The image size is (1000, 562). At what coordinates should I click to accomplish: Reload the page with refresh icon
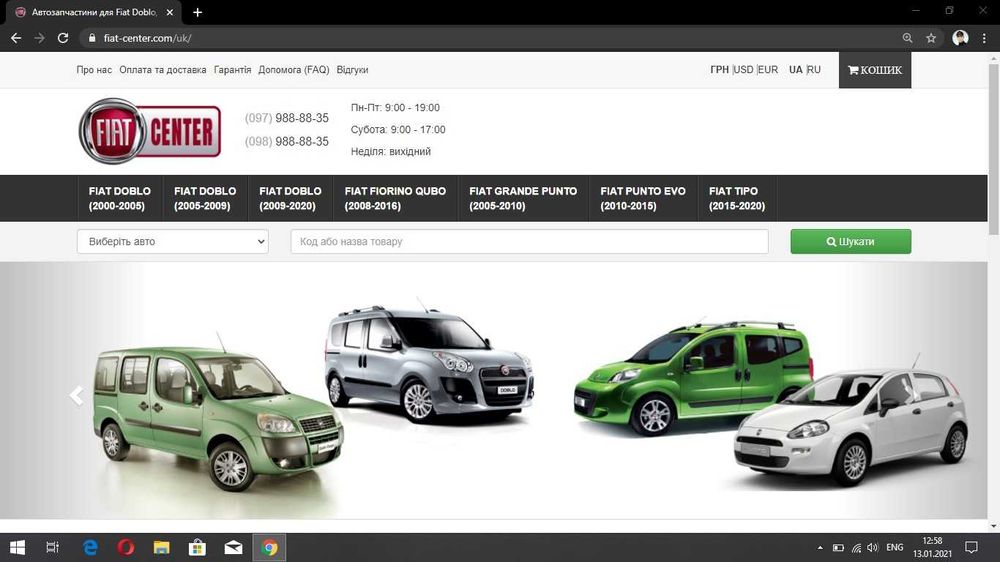pos(62,38)
